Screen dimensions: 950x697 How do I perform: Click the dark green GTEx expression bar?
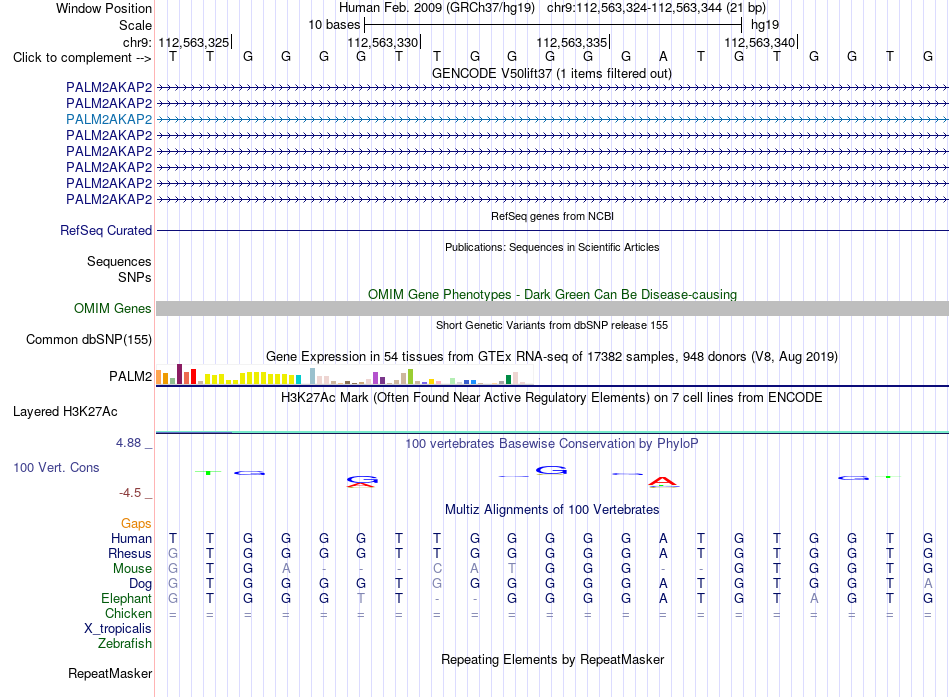[508, 380]
